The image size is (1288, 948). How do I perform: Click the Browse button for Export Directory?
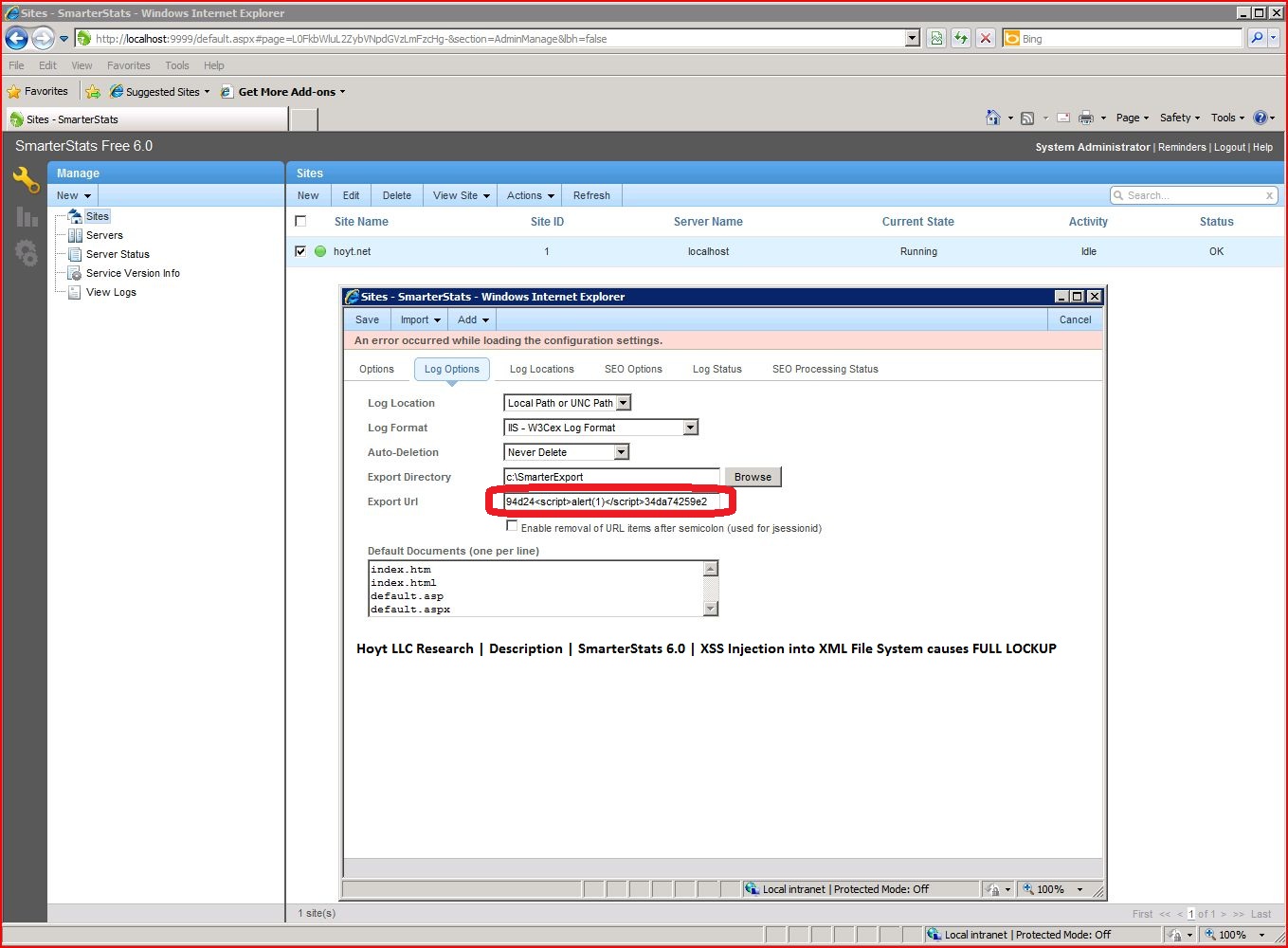tap(753, 477)
